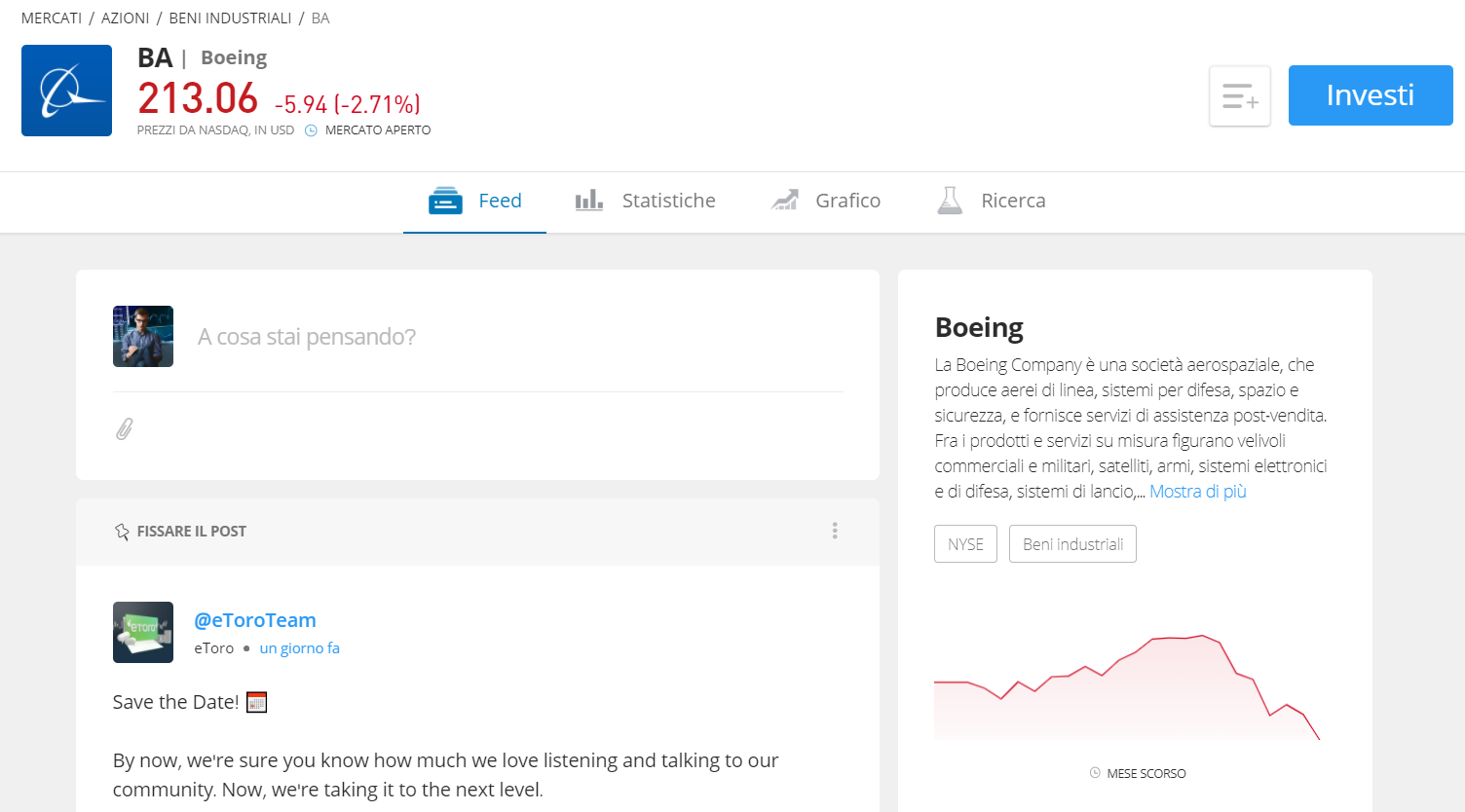Viewport: 1465px width, 812px height.
Task: Open the eToroTeam avatar
Action: [x=143, y=632]
